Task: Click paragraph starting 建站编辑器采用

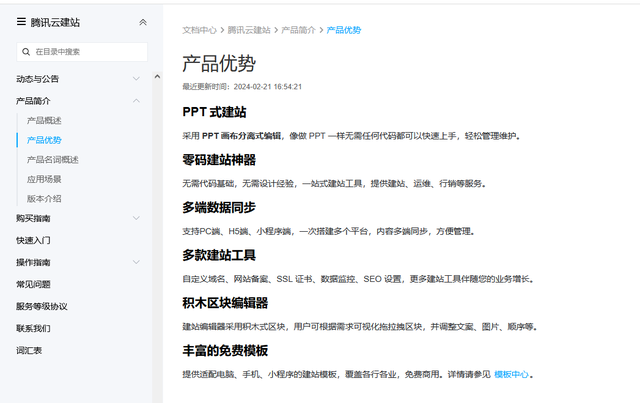Action: click(360, 327)
